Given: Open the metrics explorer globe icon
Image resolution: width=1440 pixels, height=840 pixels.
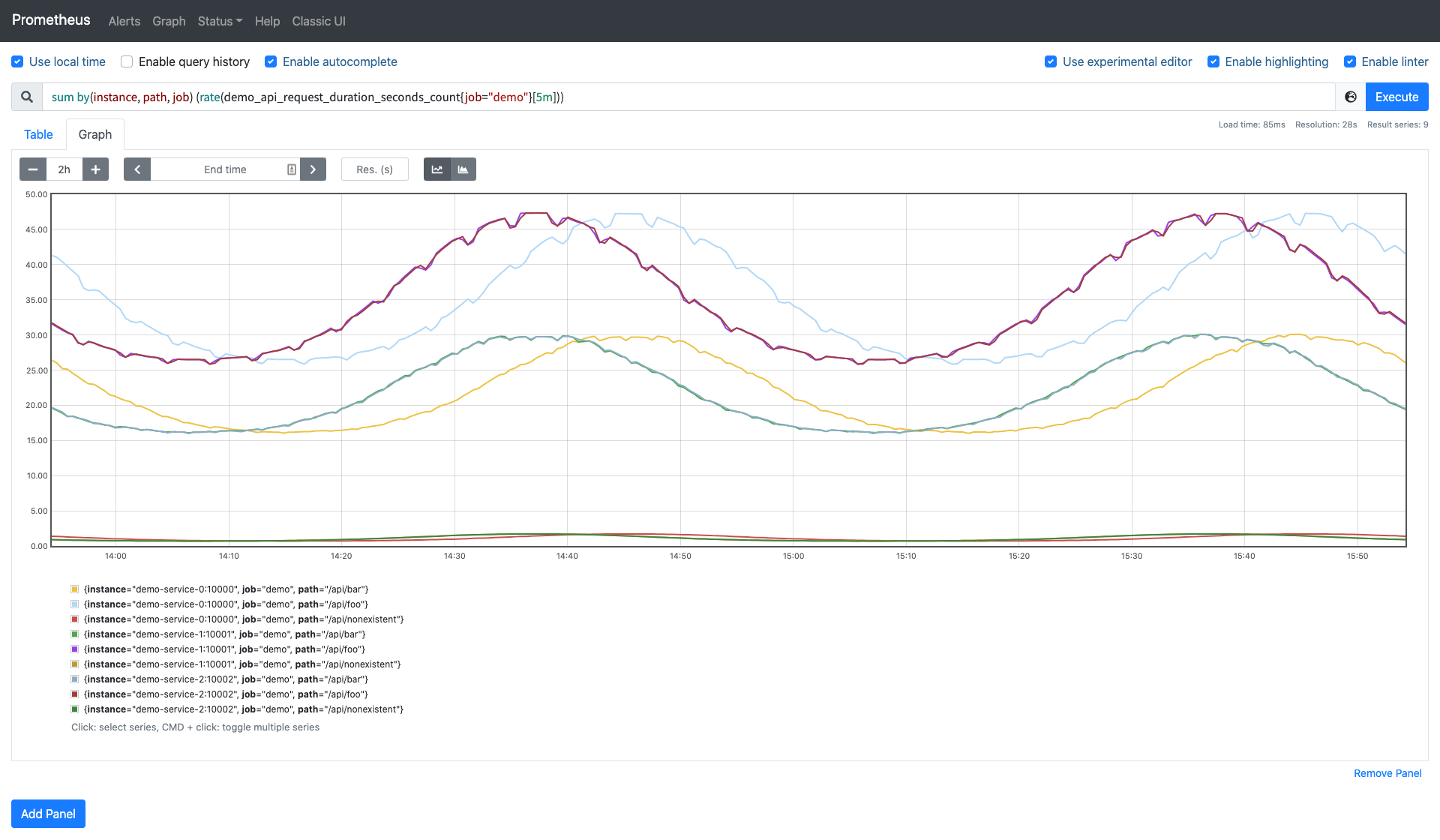Looking at the screenshot, I should click(x=1351, y=97).
